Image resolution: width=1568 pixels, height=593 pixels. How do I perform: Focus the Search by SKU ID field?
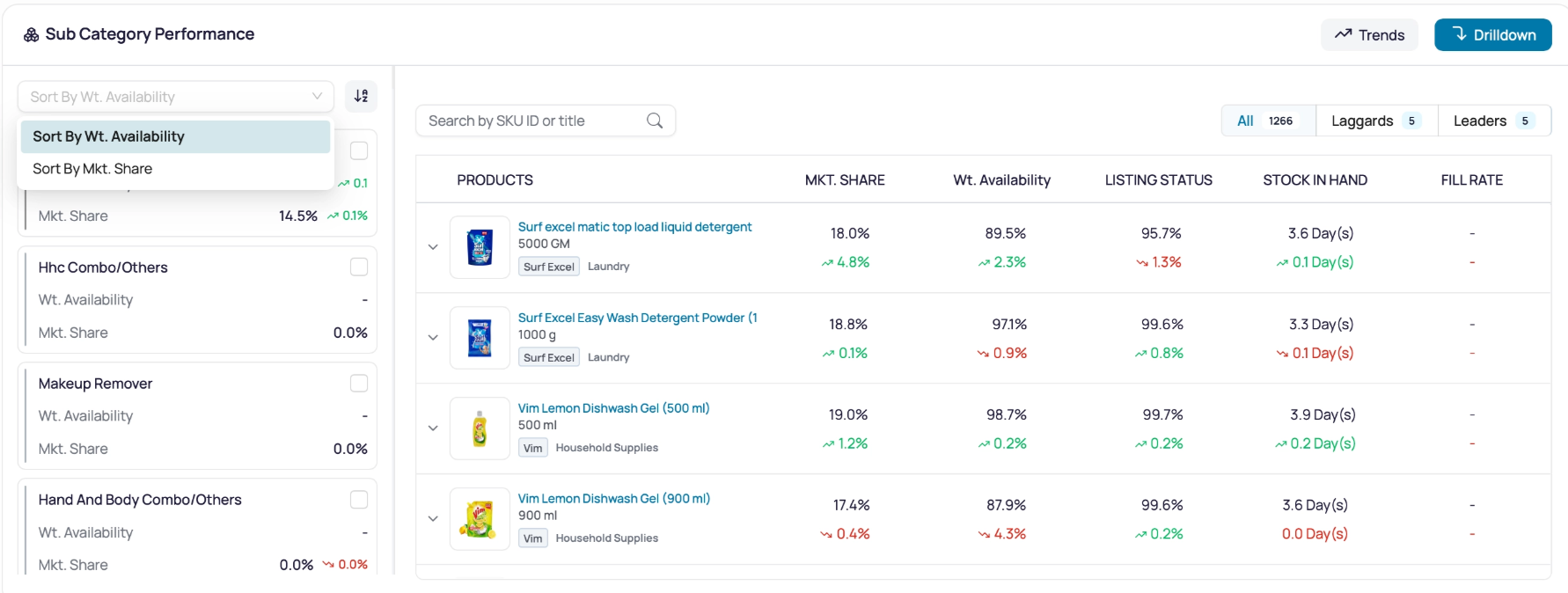tap(546, 121)
